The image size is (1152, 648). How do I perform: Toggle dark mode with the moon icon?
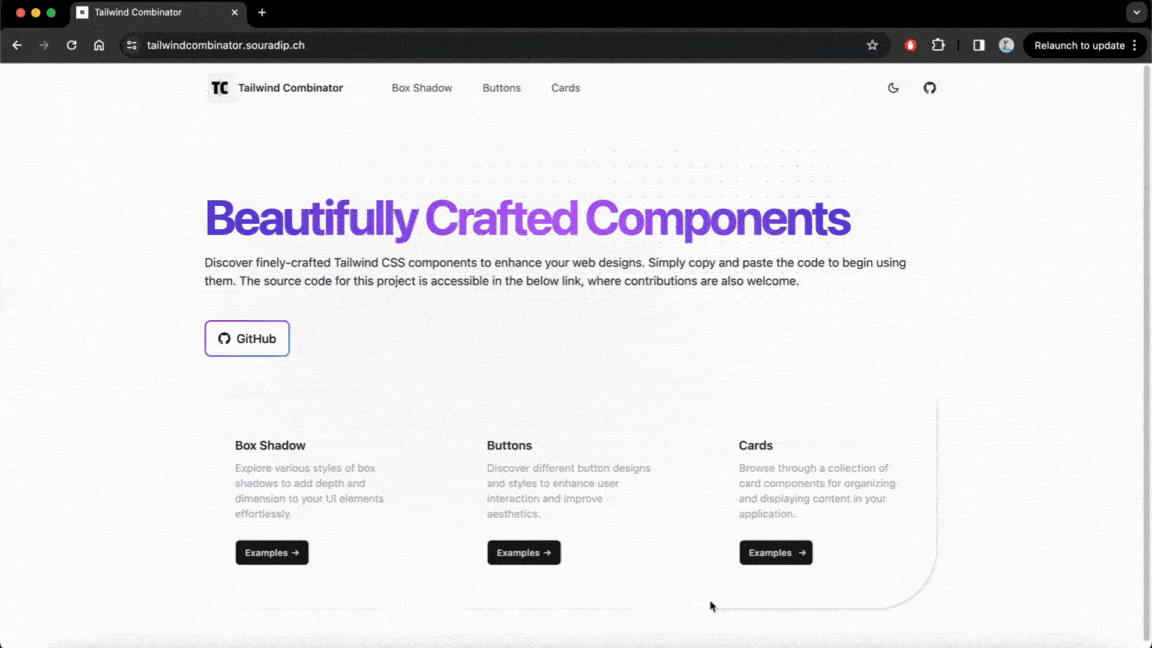pos(893,88)
